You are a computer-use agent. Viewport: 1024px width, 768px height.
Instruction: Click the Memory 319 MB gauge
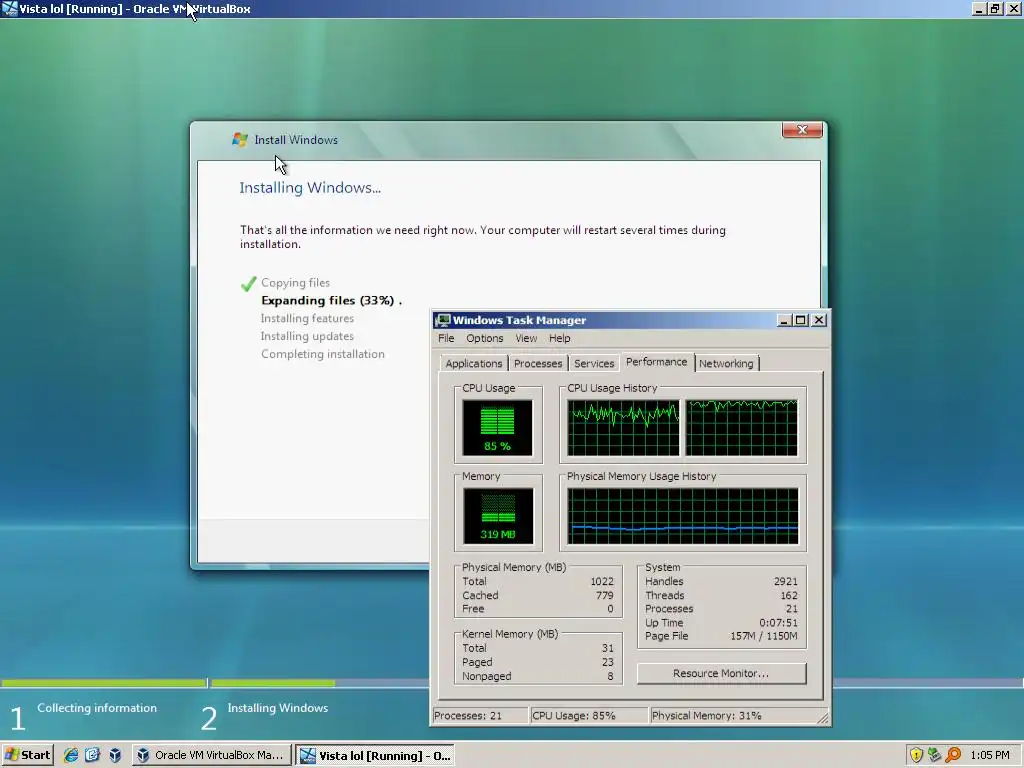pyautogui.click(x=498, y=516)
